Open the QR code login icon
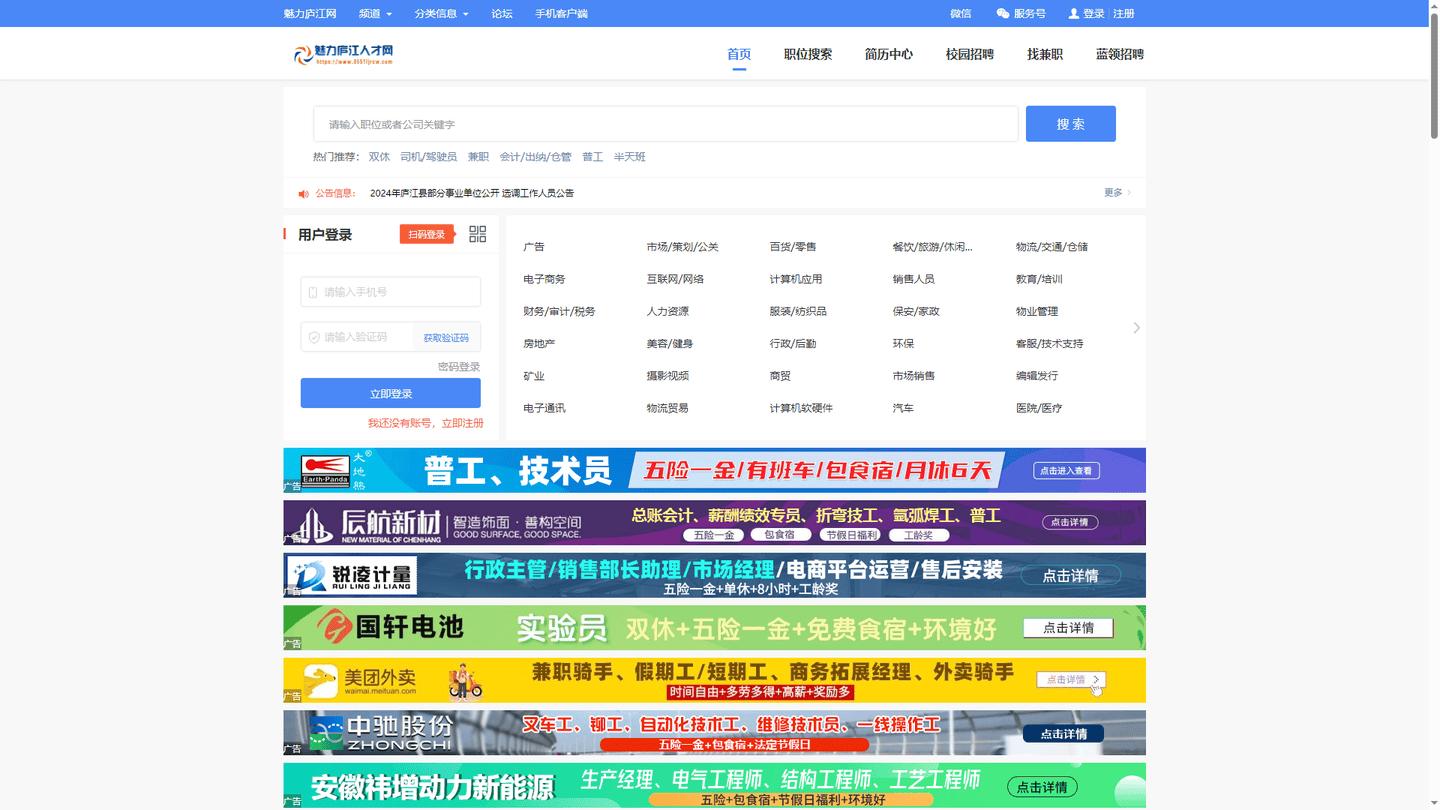This screenshot has height=810, width=1440. tap(477, 234)
